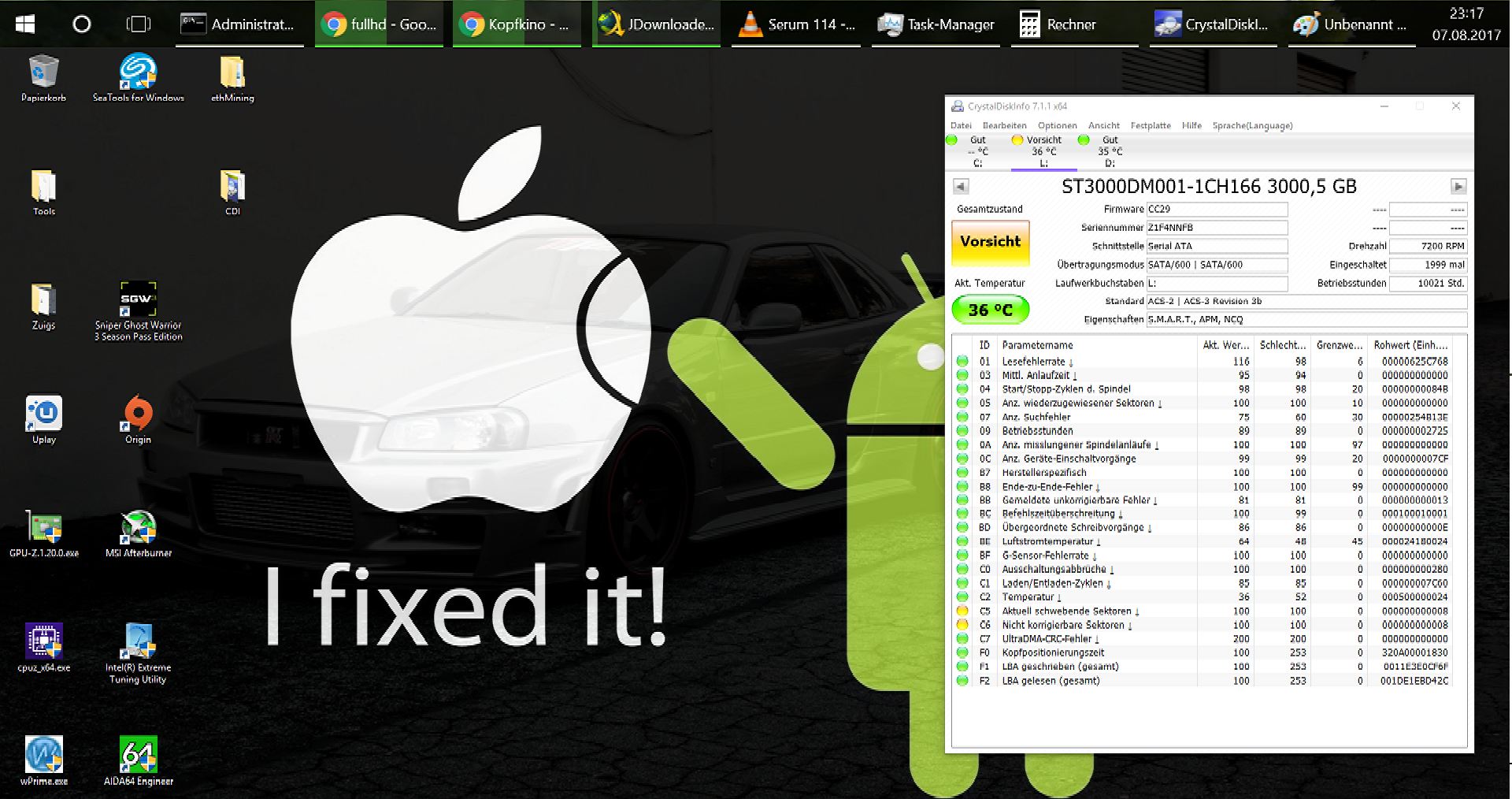Open the Windows Start menu
Image resolution: width=1512 pixels, height=799 pixels.
[x=25, y=24]
